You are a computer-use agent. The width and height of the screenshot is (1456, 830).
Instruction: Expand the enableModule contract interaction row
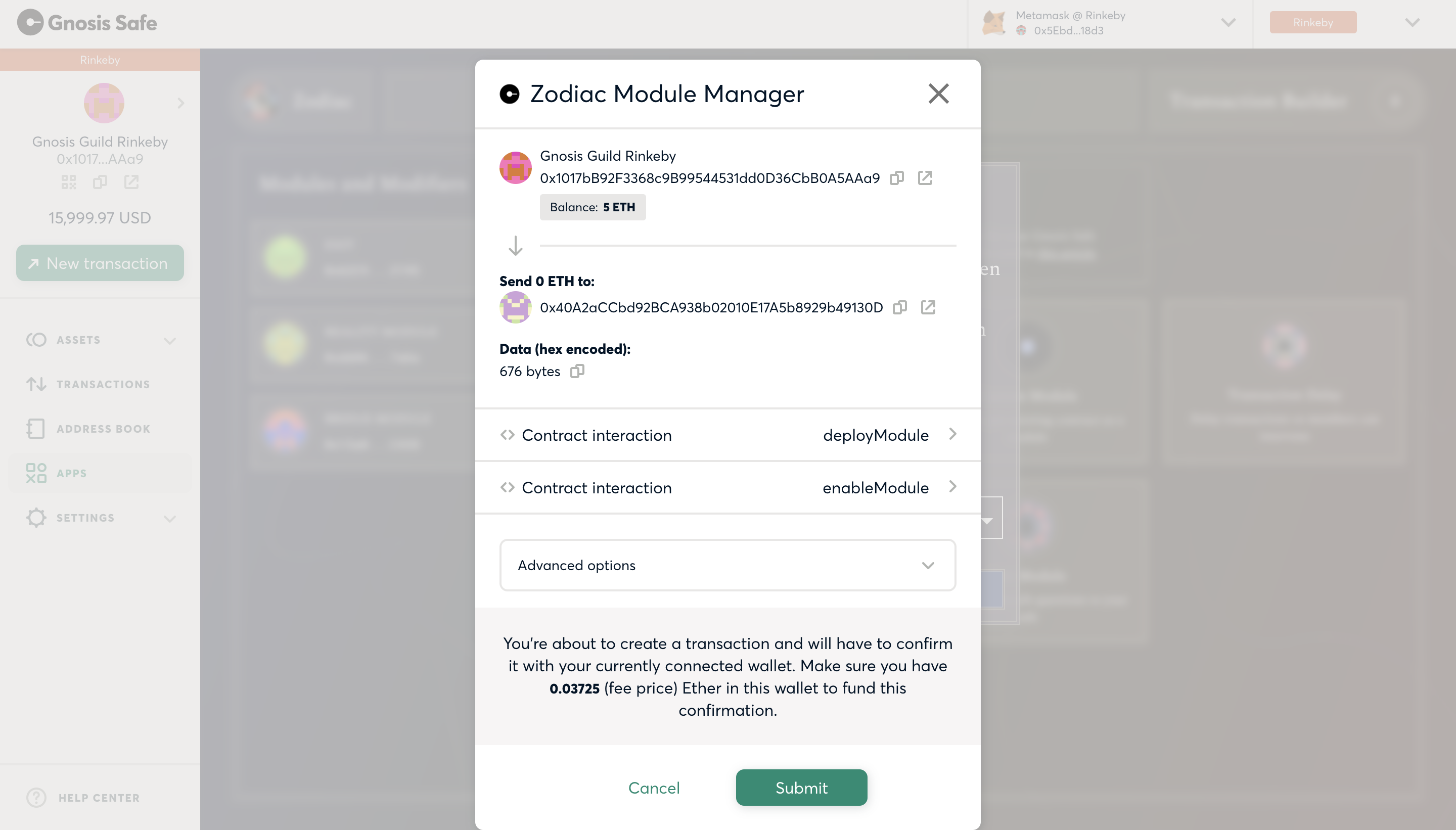[952, 487]
